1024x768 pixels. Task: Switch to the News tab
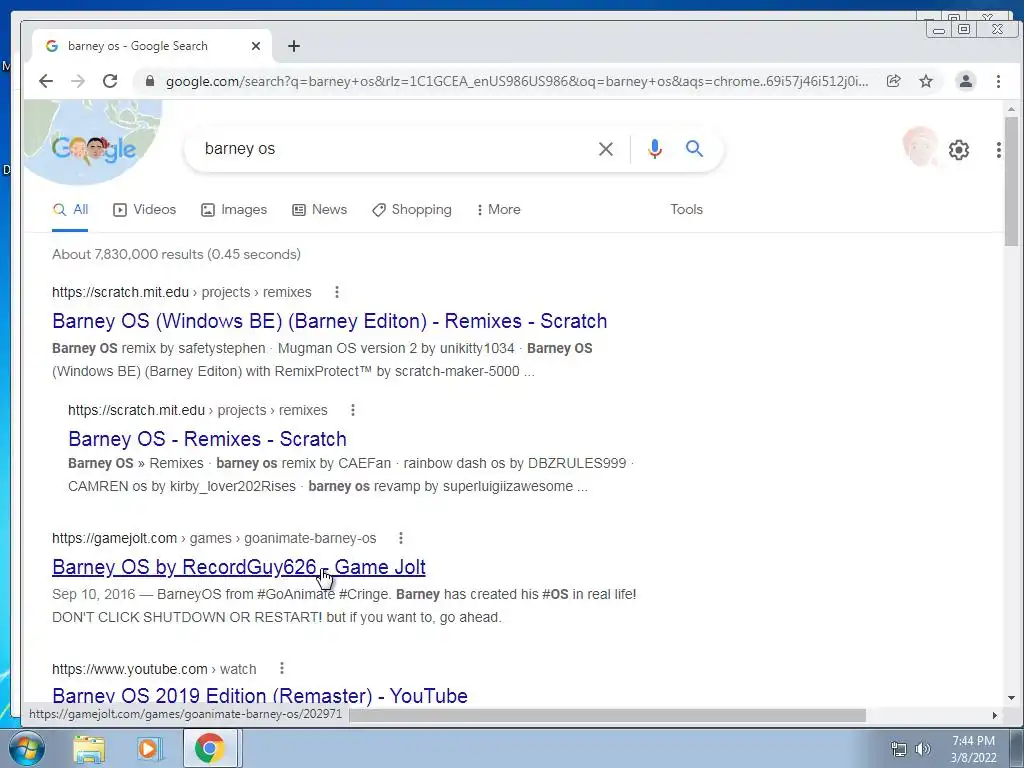pos(319,210)
